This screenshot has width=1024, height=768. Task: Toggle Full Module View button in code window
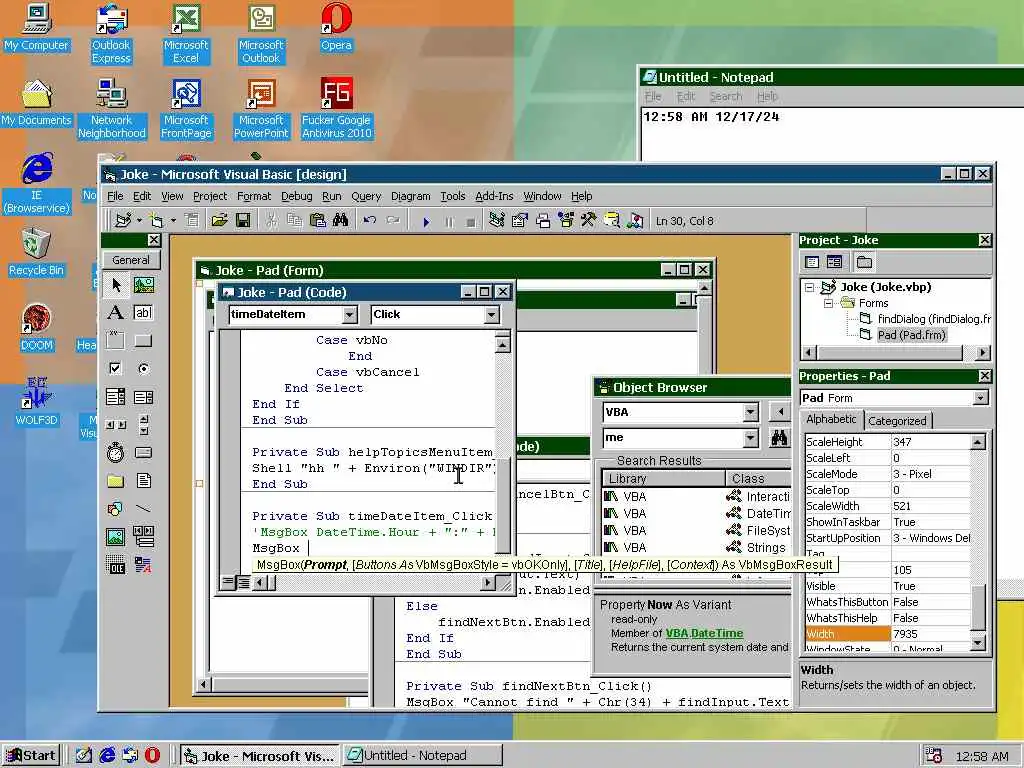tap(242, 582)
